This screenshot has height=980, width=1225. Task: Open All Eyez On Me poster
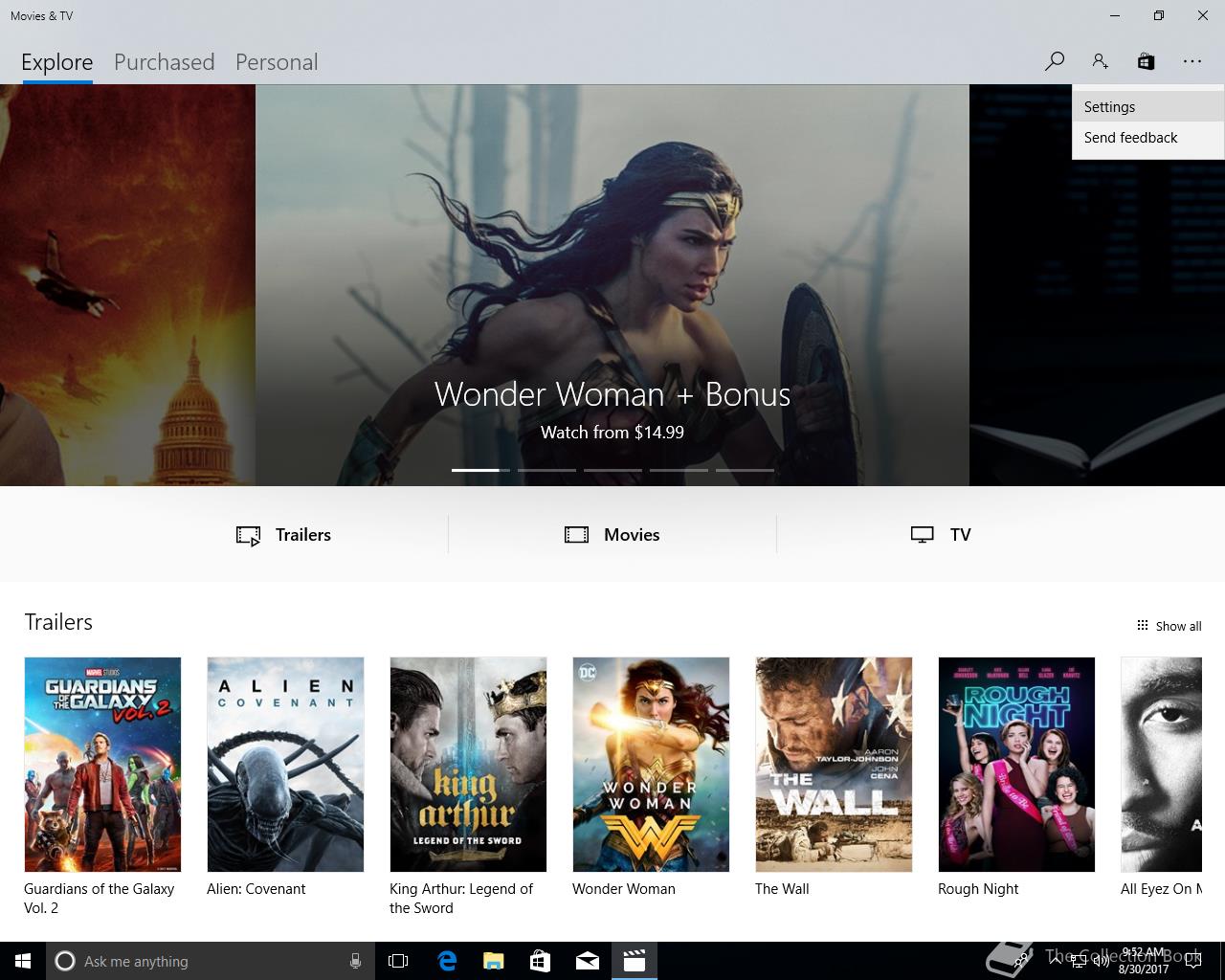click(x=1161, y=765)
